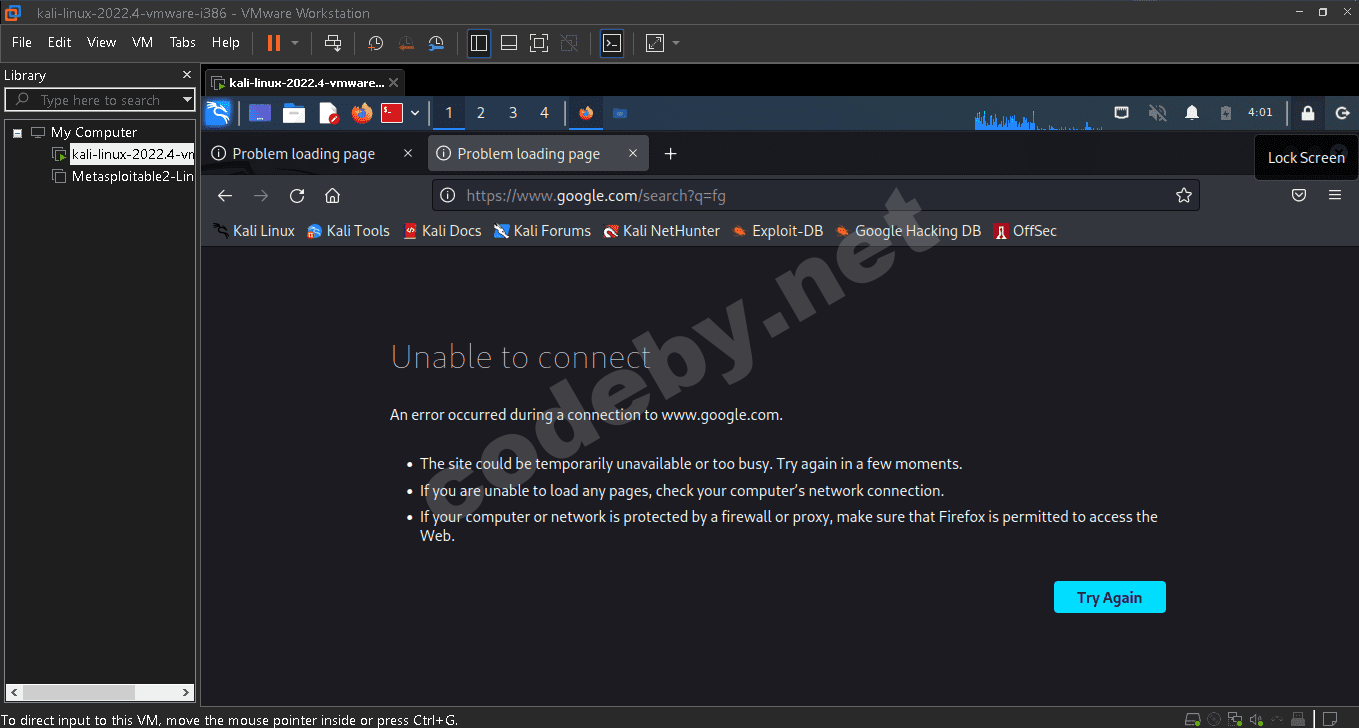Open the snapshot manager
1359x728 pixels.
tap(437, 43)
